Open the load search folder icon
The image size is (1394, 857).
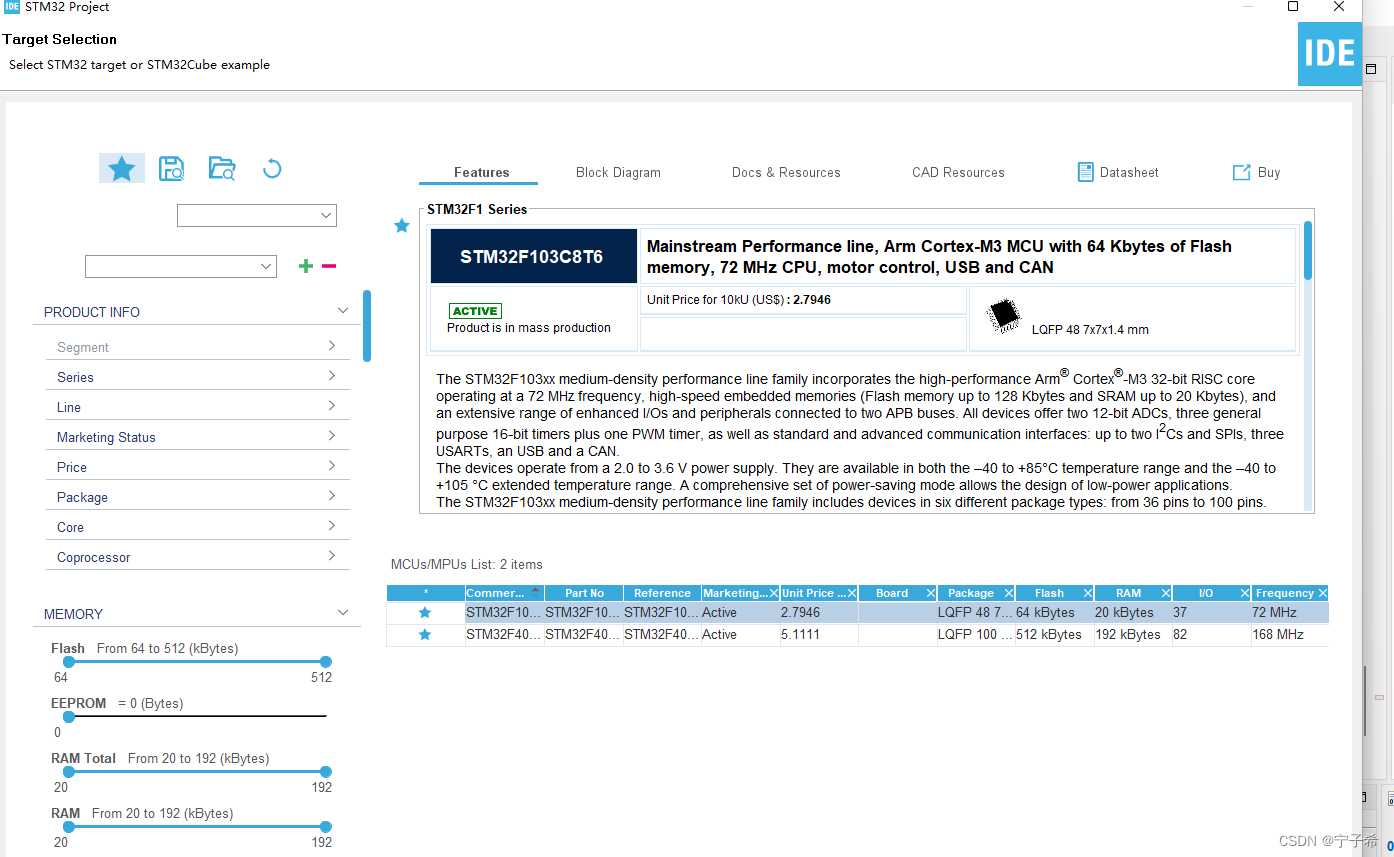[x=222, y=168]
